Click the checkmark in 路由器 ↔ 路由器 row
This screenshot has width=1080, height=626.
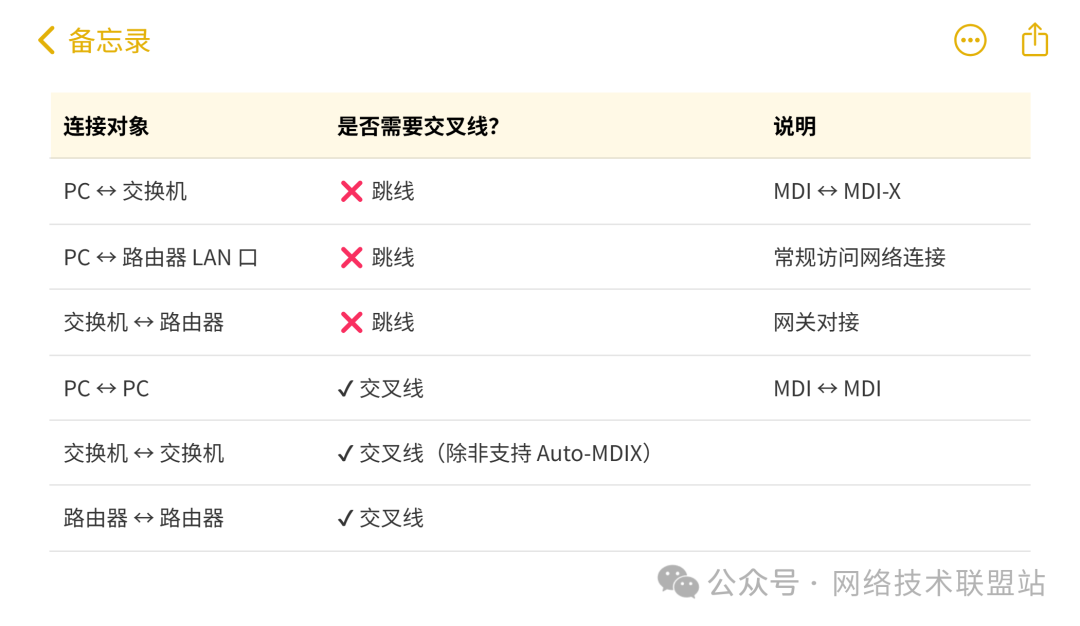(x=346, y=519)
